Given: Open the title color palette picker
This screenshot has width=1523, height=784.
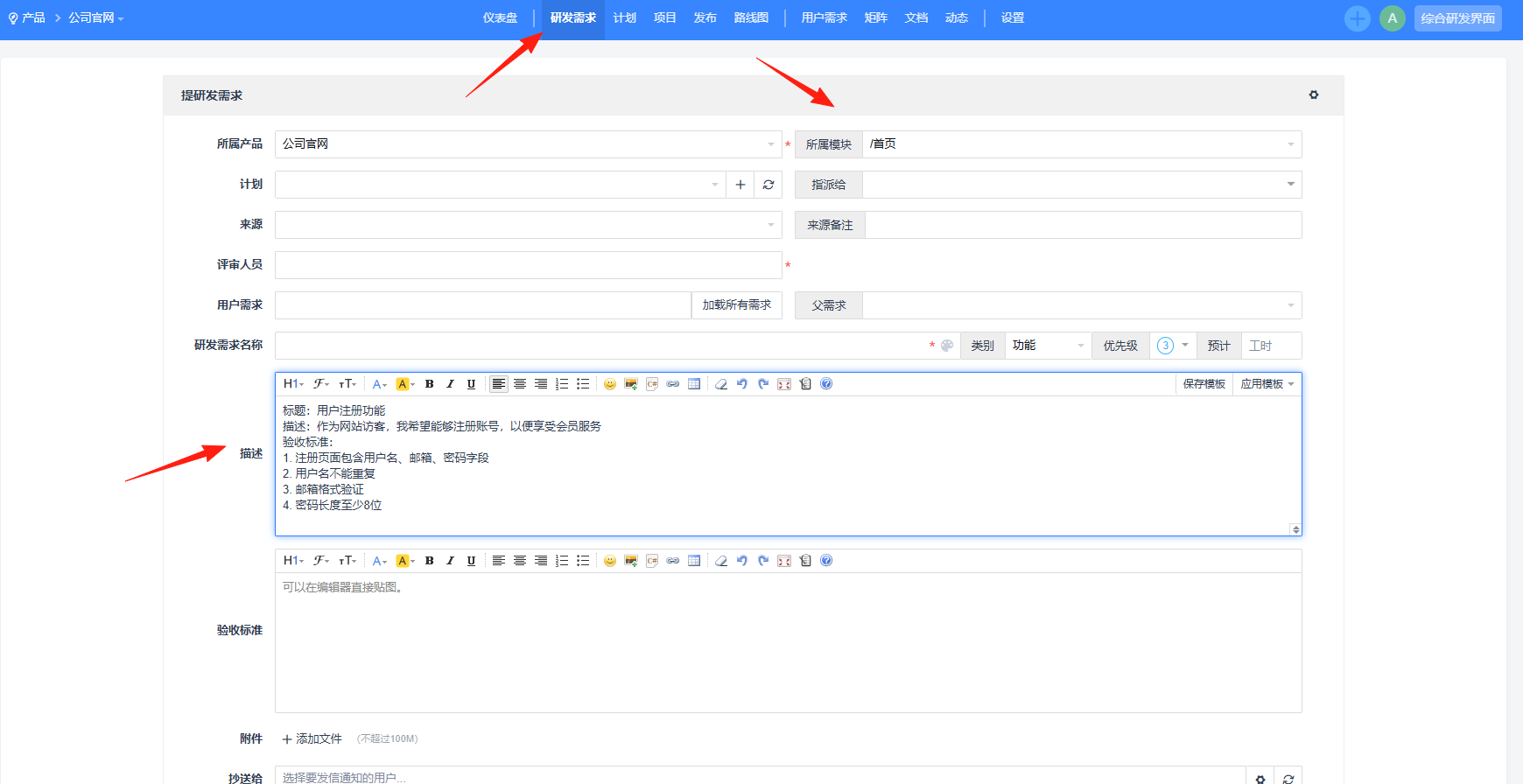Looking at the screenshot, I should 947,346.
